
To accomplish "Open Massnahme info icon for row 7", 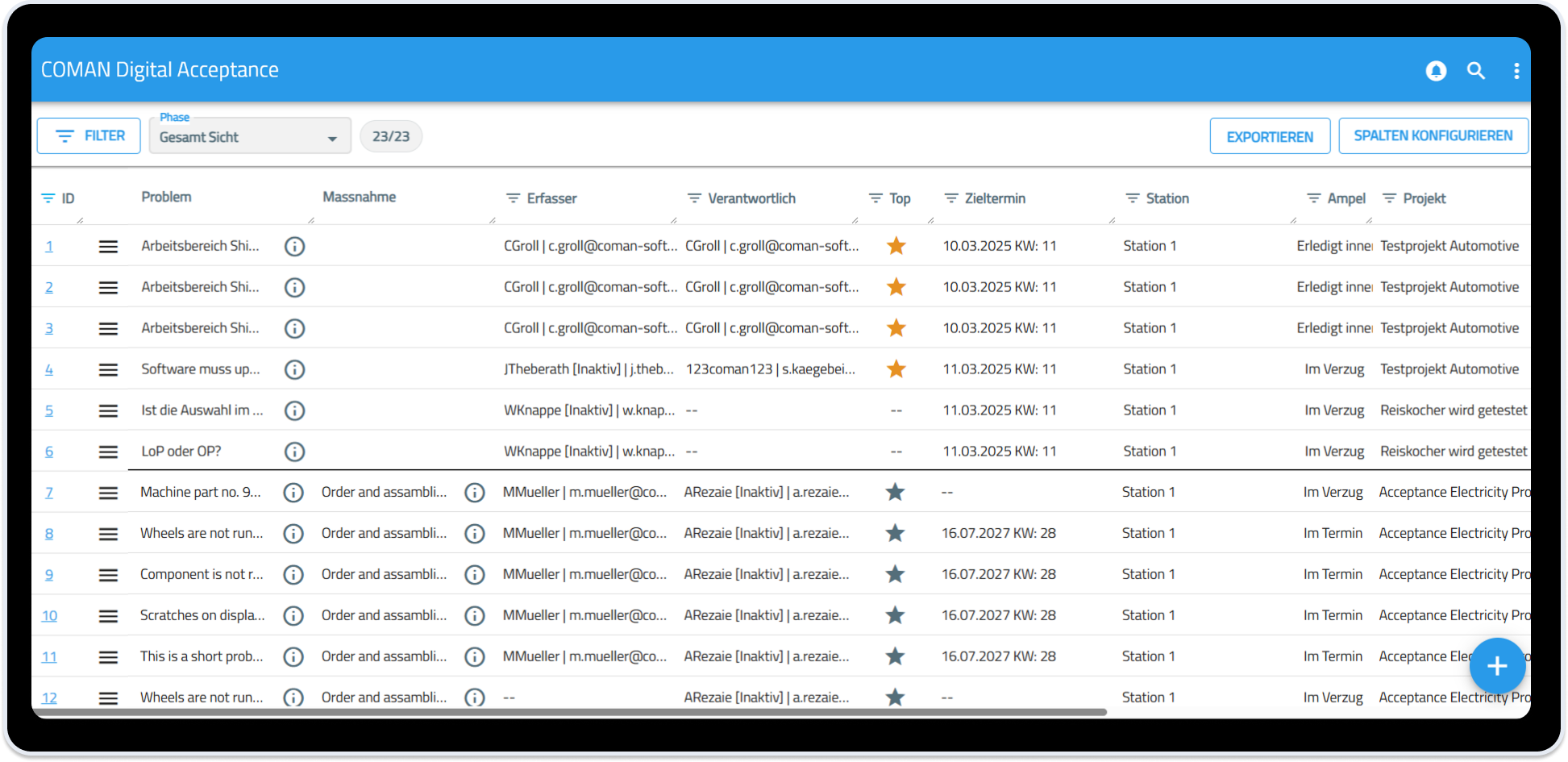I will point(475,493).
